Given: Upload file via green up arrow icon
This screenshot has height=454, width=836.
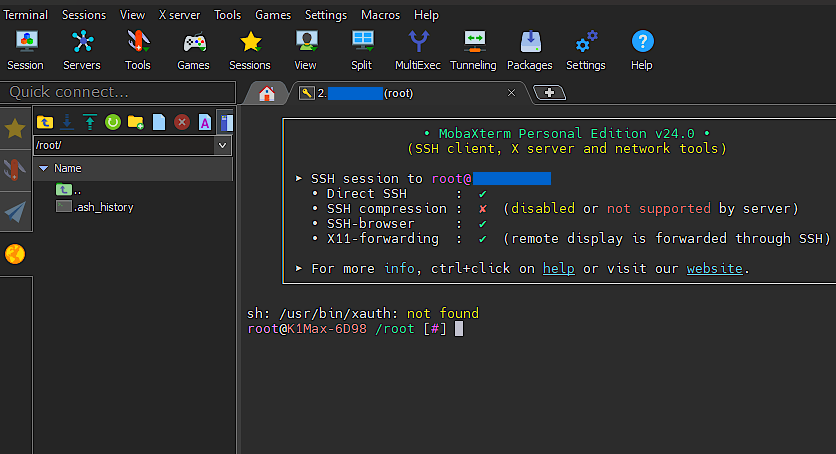Looking at the screenshot, I should [x=90, y=122].
